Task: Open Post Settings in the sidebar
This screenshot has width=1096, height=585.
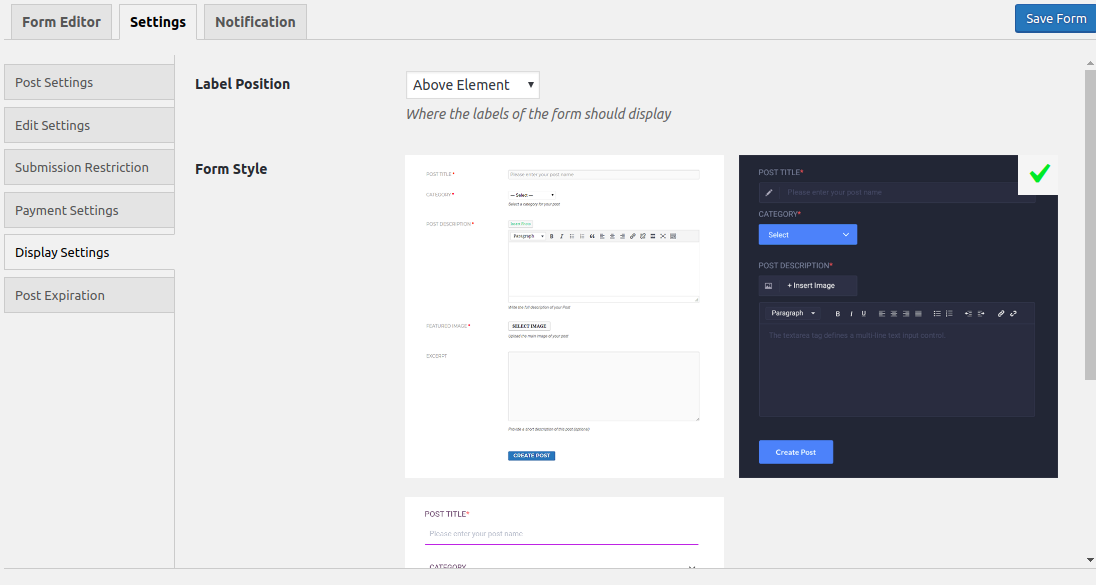Action: coord(89,82)
